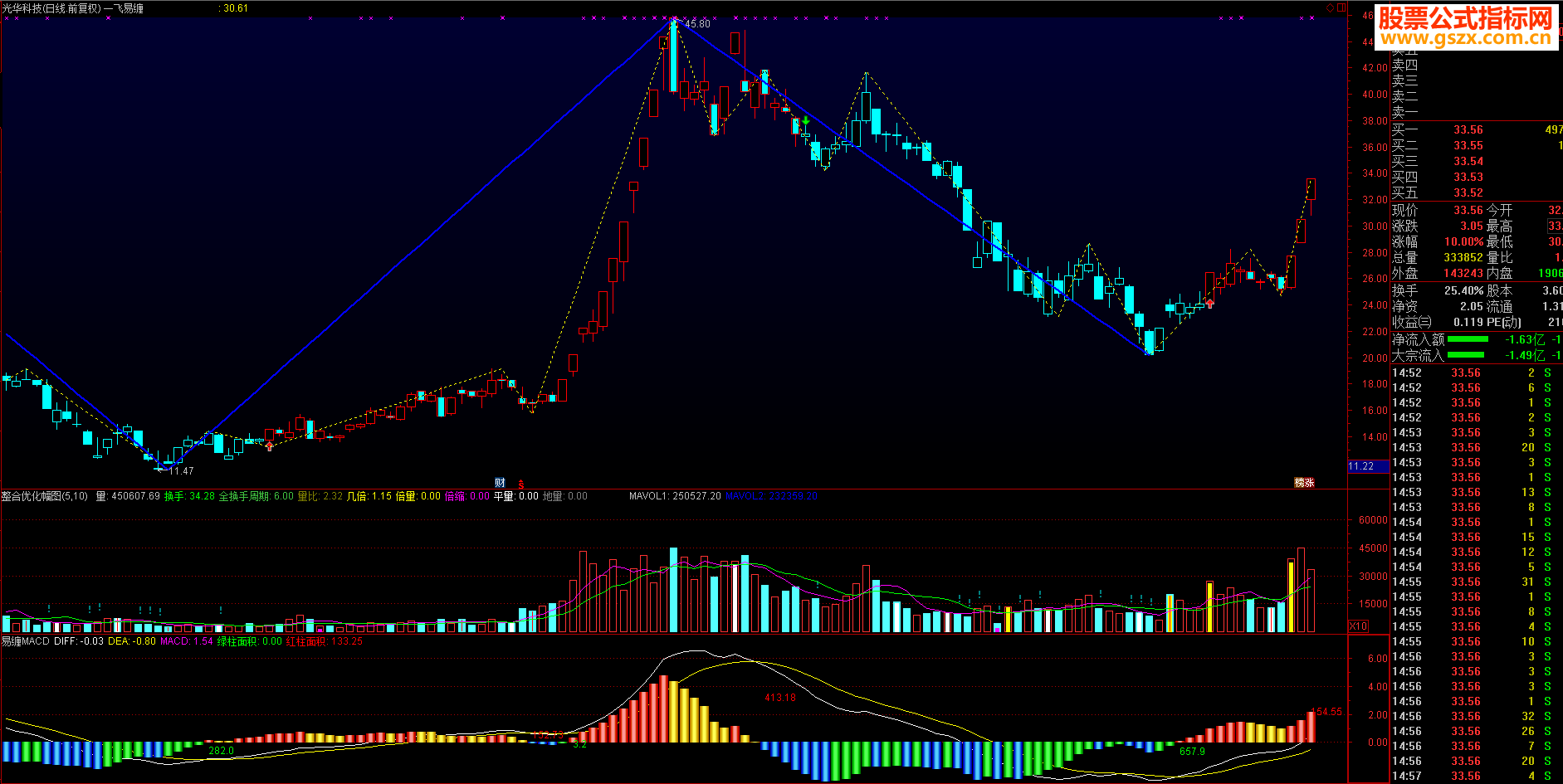Click the 14:53 tick with volume 20
Viewport: 1563px width, 784px height.
[1476, 447]
